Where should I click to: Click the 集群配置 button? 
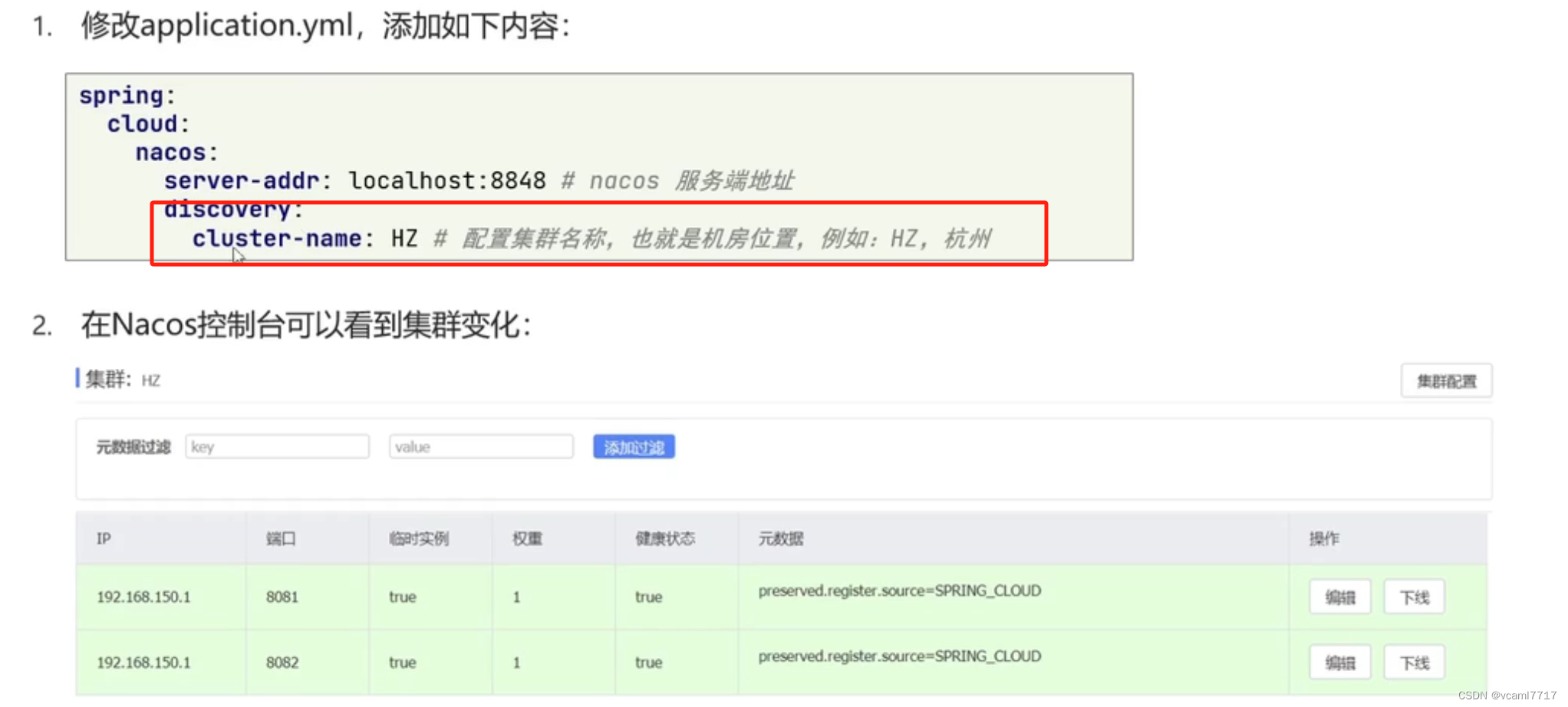(x=1446, y=381)
